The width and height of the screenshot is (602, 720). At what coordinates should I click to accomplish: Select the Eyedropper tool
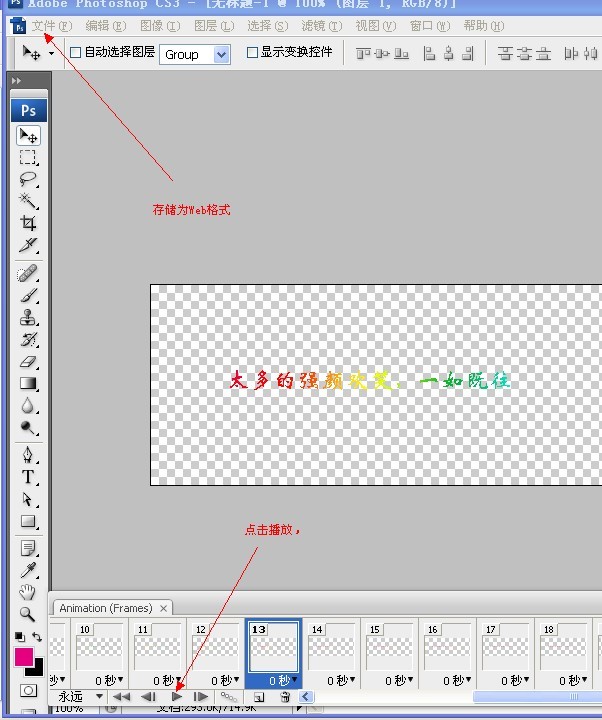(x=28, y=570)
